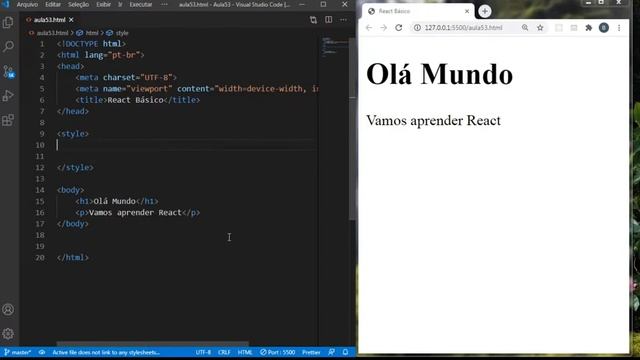Open the Executar menu
The width and height of the screenshot is (640, 360).
pos(141,4)
